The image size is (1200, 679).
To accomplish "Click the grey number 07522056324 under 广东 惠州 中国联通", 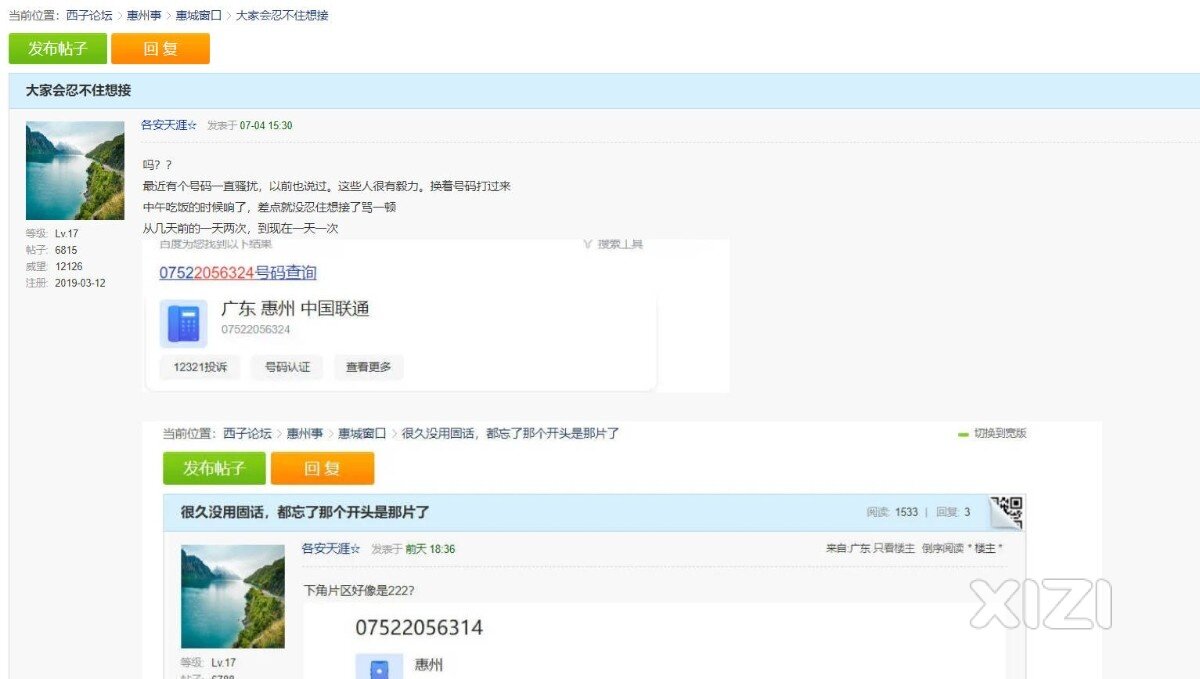I will 256,330.
